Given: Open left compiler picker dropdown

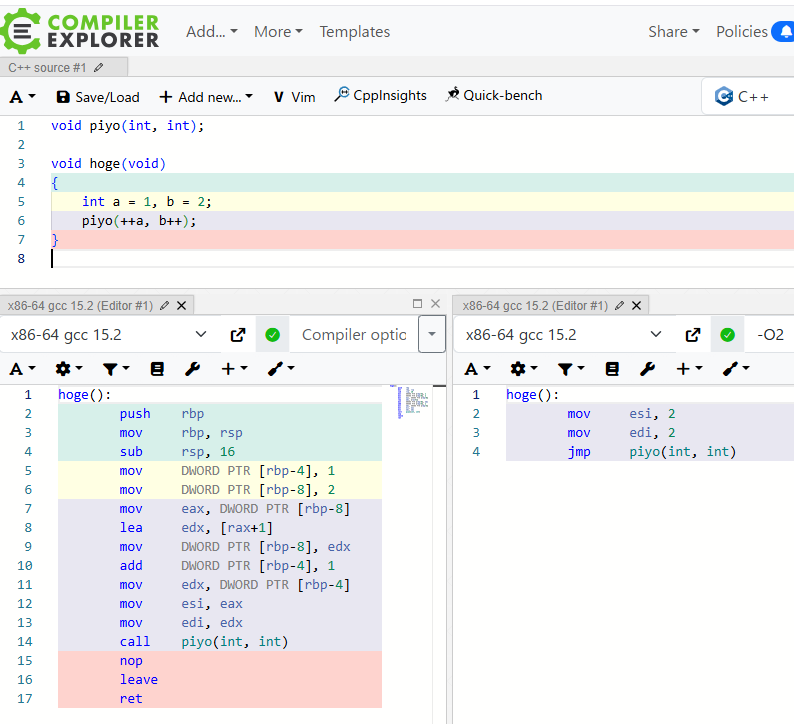Looking at the screenshot, I should point(108,335).
